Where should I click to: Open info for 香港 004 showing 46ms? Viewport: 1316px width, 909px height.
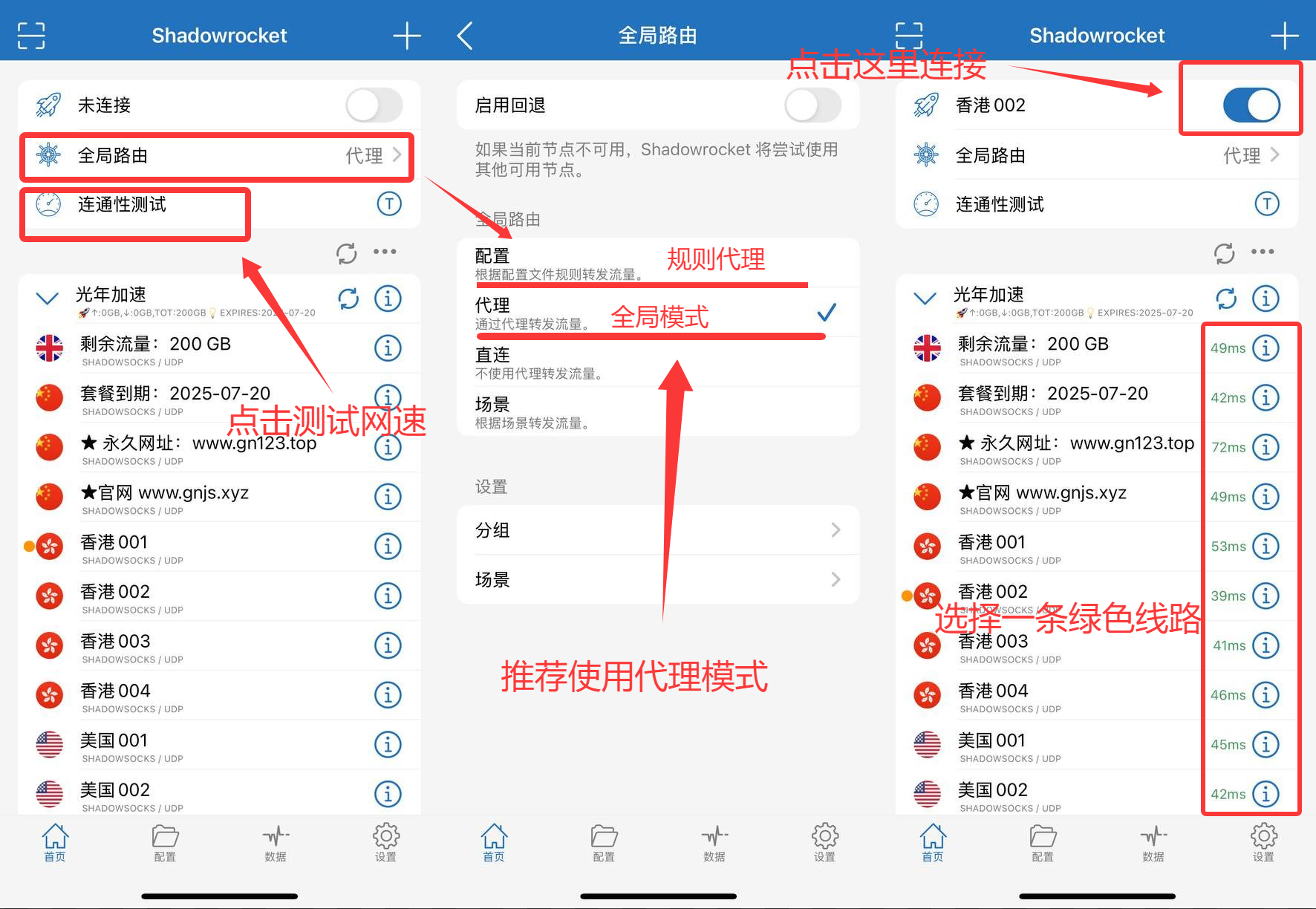[x=1265, y=695]
